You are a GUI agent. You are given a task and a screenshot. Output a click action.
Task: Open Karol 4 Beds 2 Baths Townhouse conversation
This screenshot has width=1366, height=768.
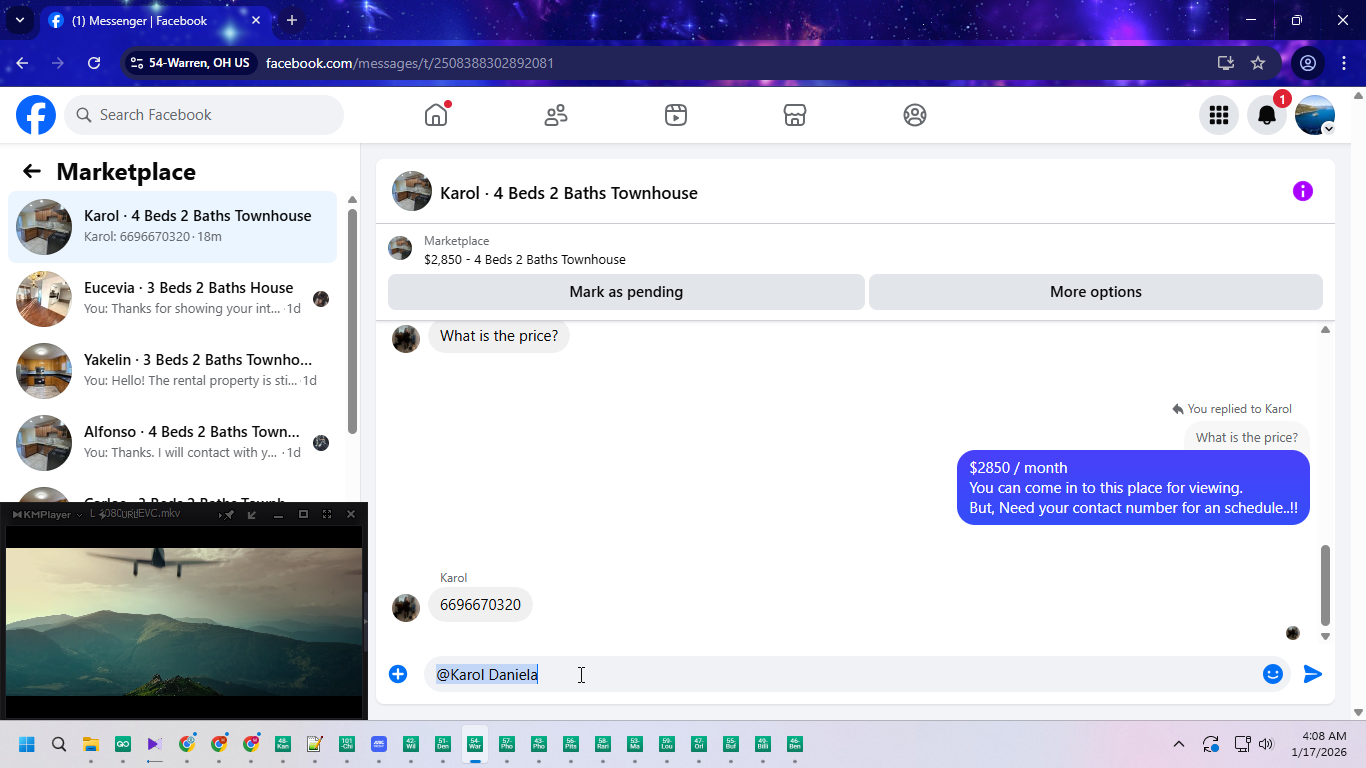pyautogui.click(x=172, y=227)
